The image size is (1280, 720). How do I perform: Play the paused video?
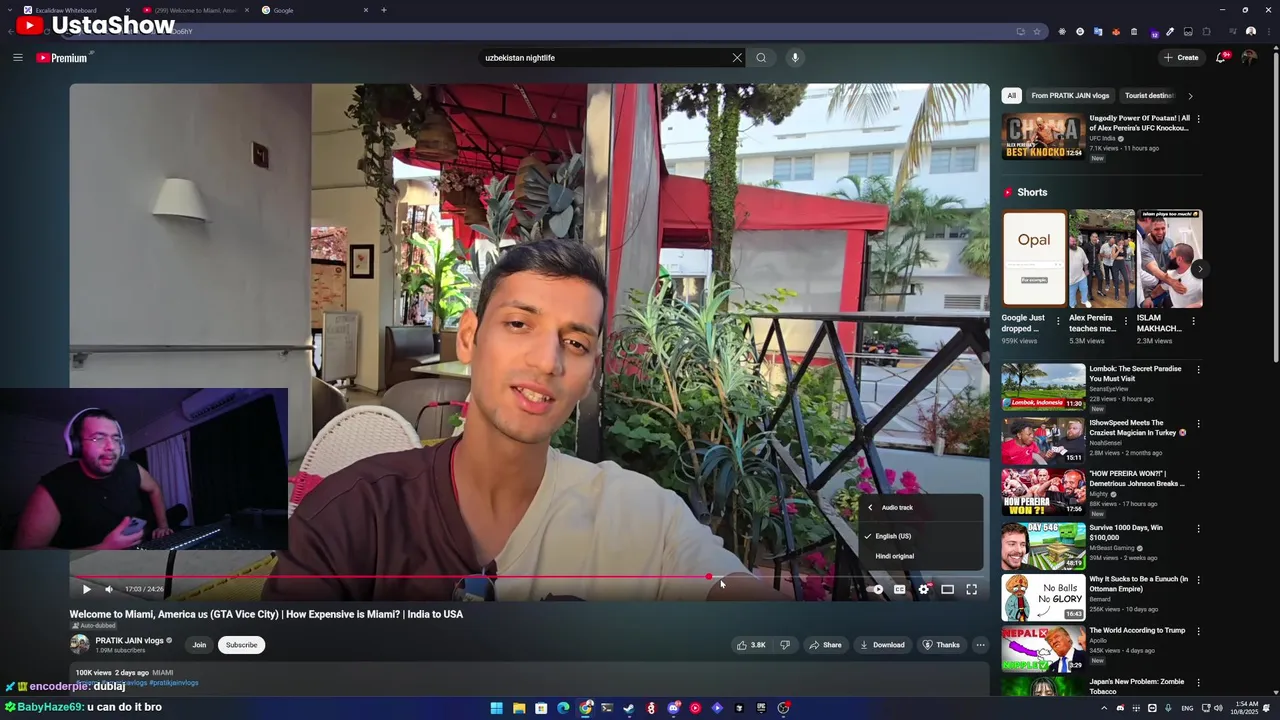86,589
